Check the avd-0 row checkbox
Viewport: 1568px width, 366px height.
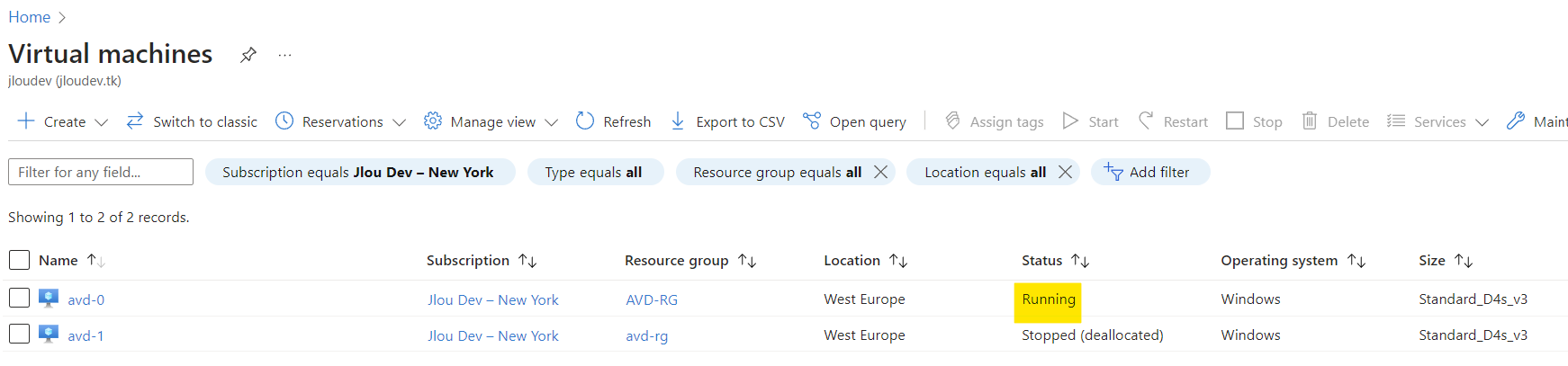19,298
